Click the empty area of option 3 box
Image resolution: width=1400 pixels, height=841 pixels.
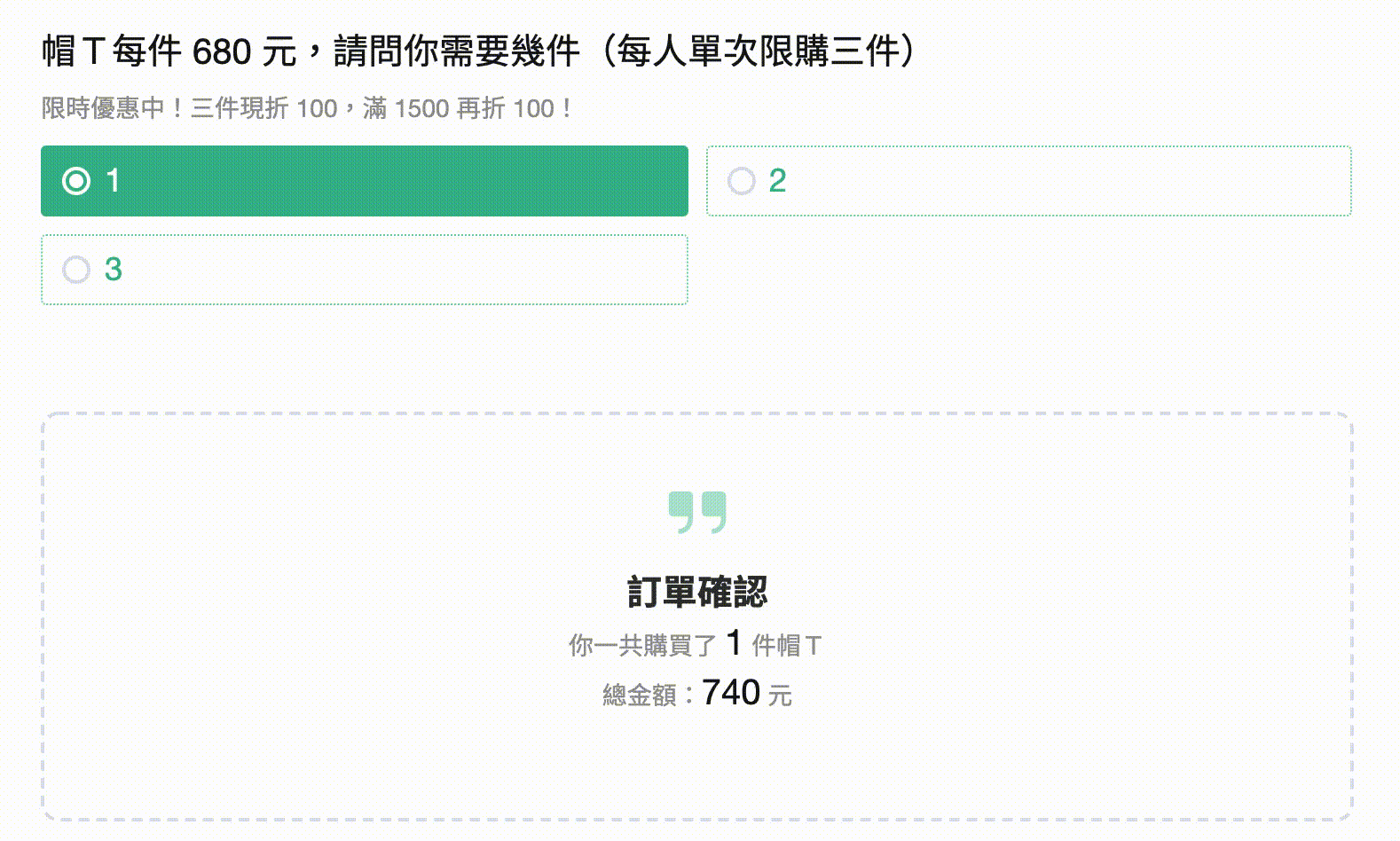coord(399,270)
